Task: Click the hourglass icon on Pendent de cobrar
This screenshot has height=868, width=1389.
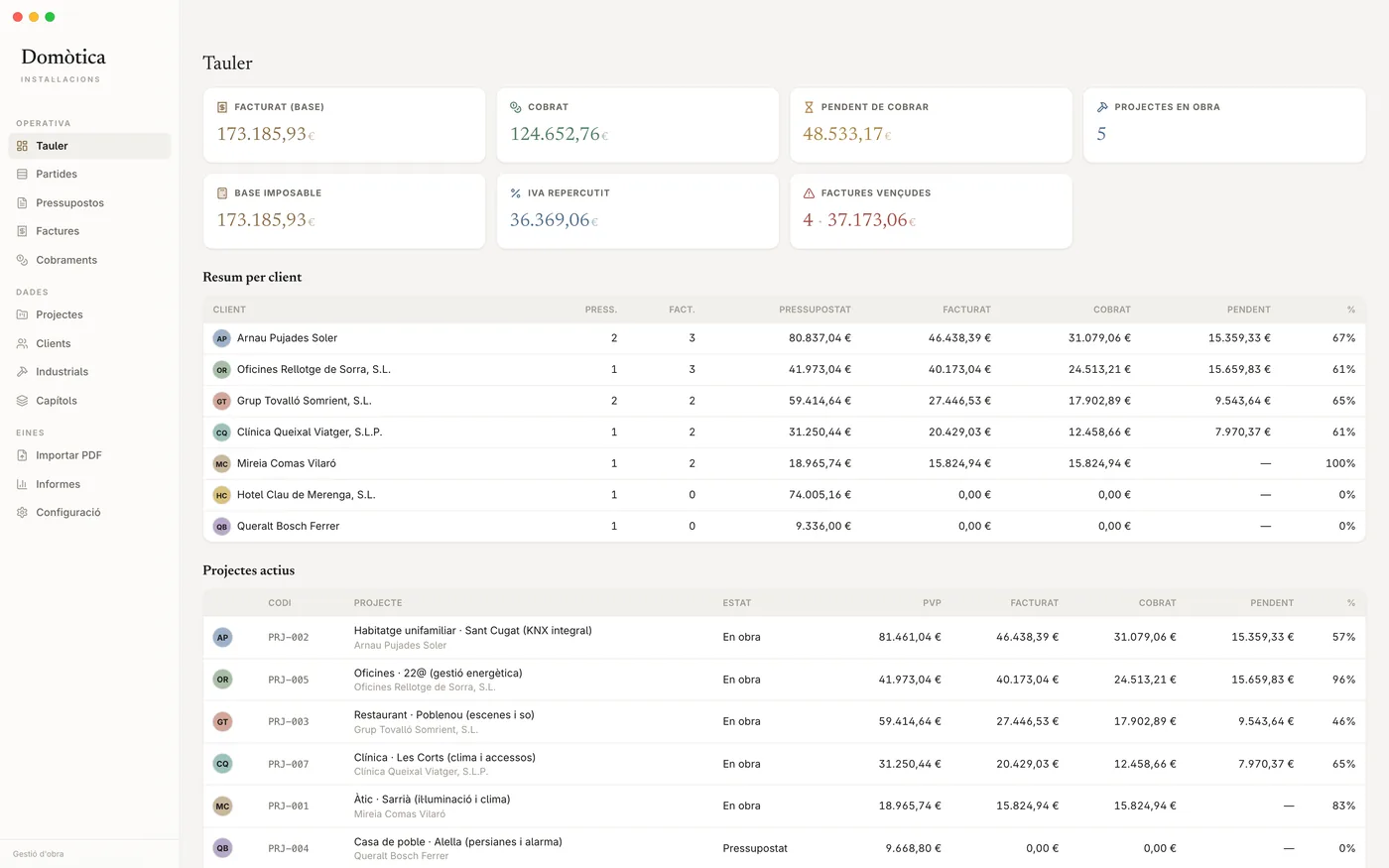Action: pos(809,107)
